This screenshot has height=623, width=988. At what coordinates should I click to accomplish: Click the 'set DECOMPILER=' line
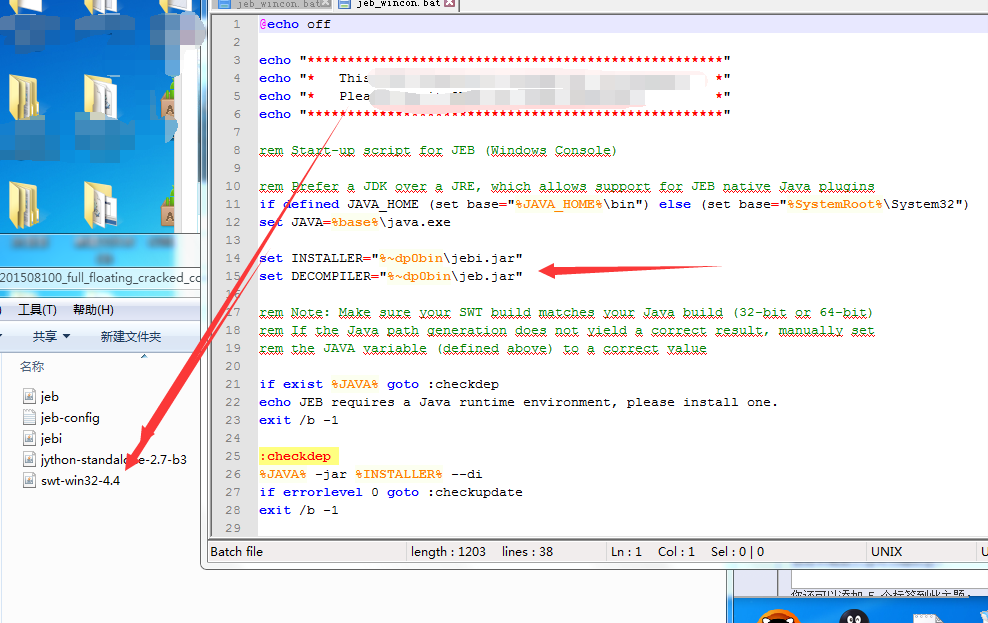point(391,276)
